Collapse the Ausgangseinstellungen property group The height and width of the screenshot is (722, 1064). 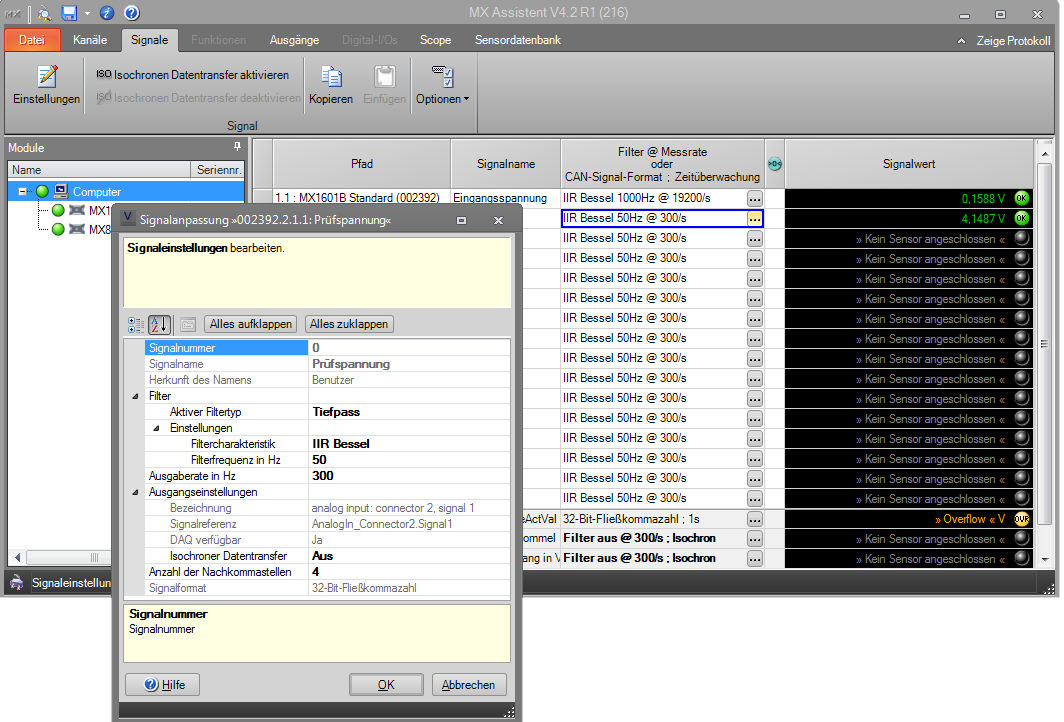tap(136, 492)
